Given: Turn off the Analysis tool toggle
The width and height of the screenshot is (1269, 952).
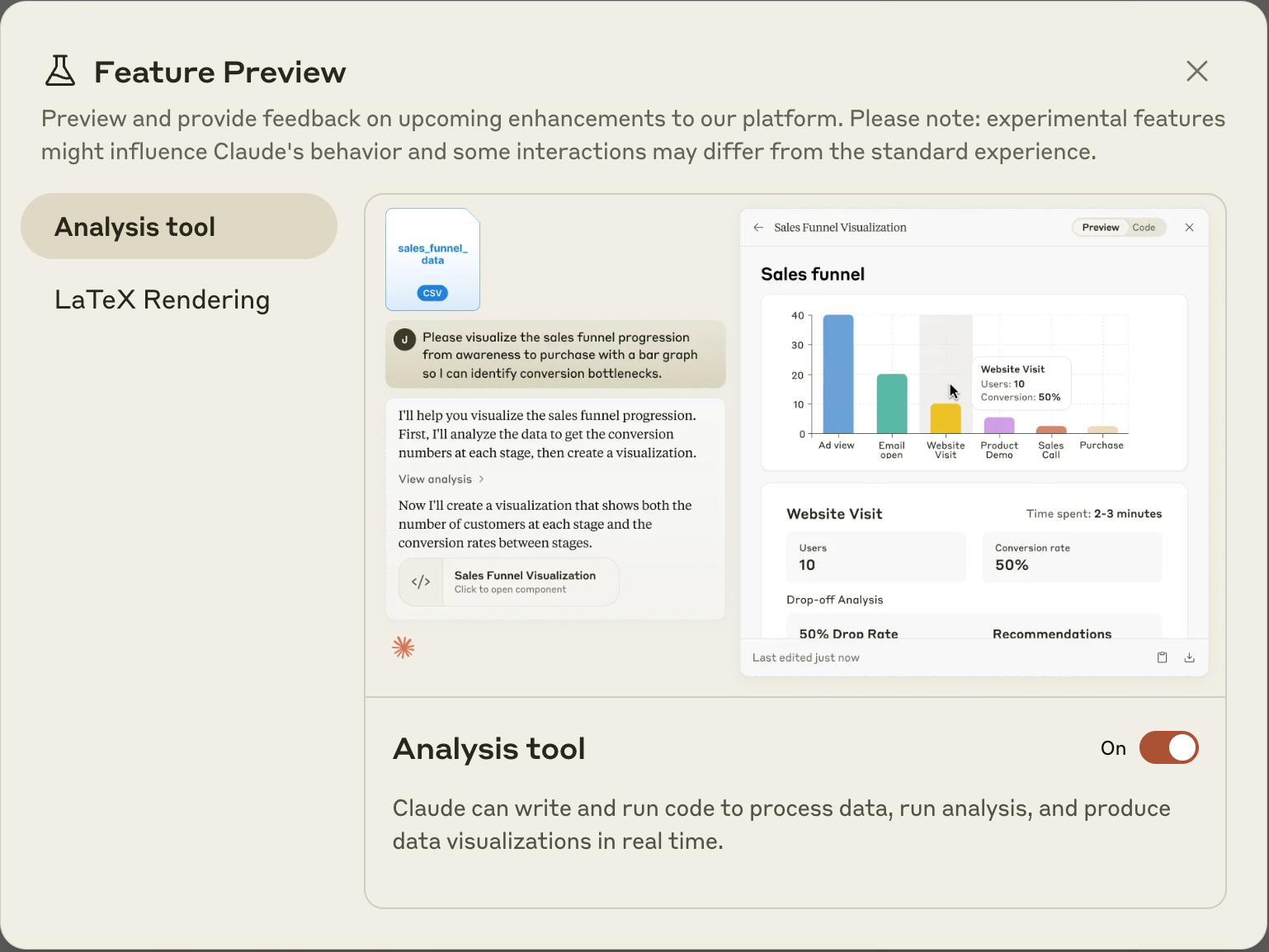Looking at the screenshot, I should click(x=1168, y=747).
